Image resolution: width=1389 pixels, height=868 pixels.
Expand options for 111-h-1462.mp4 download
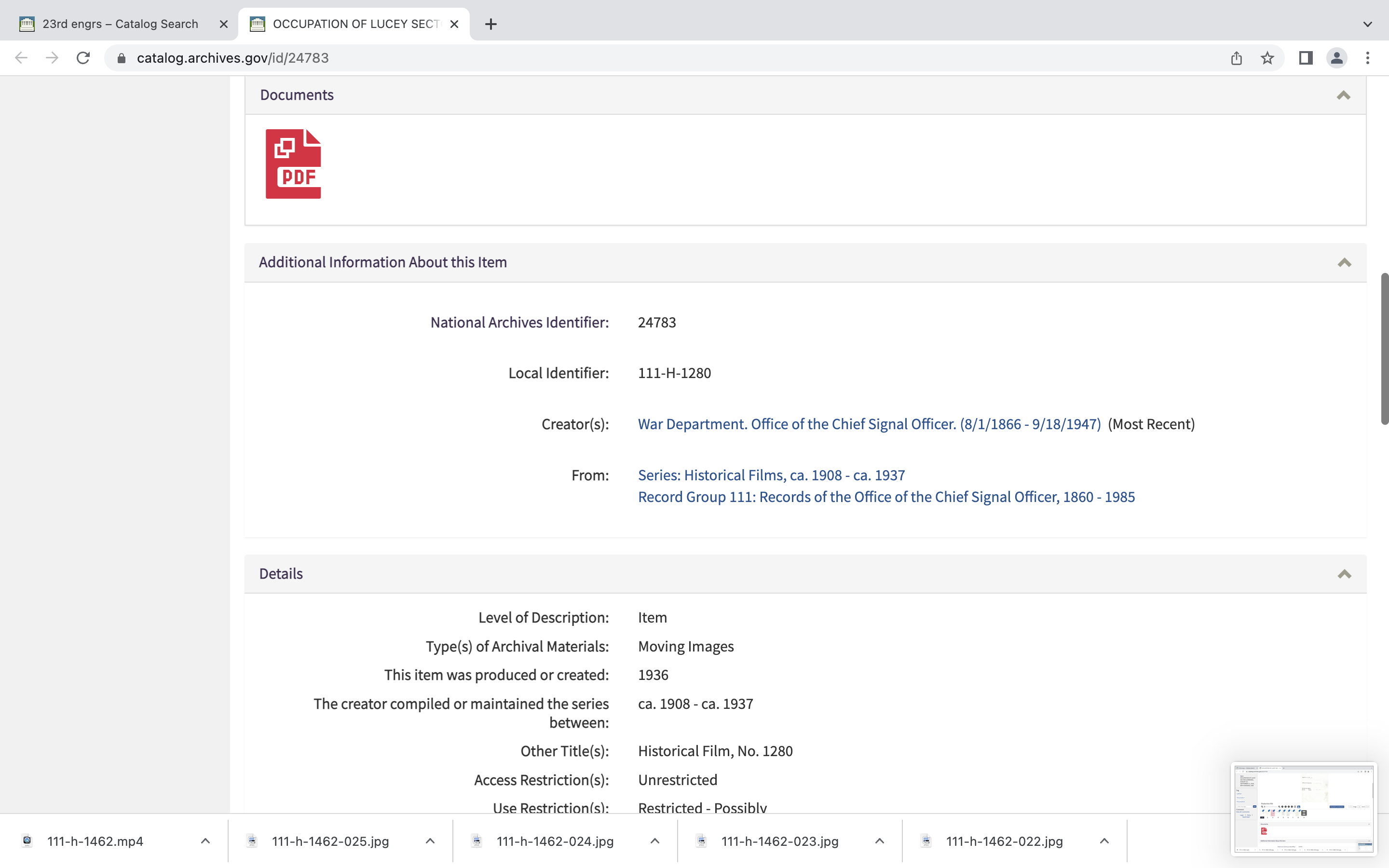(205, 841)
